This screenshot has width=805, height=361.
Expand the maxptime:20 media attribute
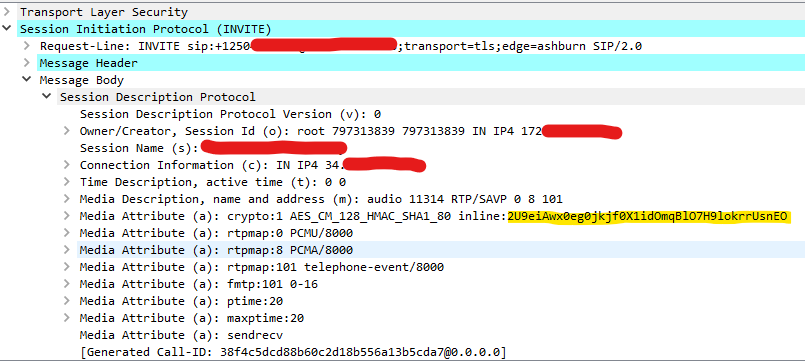pos(67,317)
